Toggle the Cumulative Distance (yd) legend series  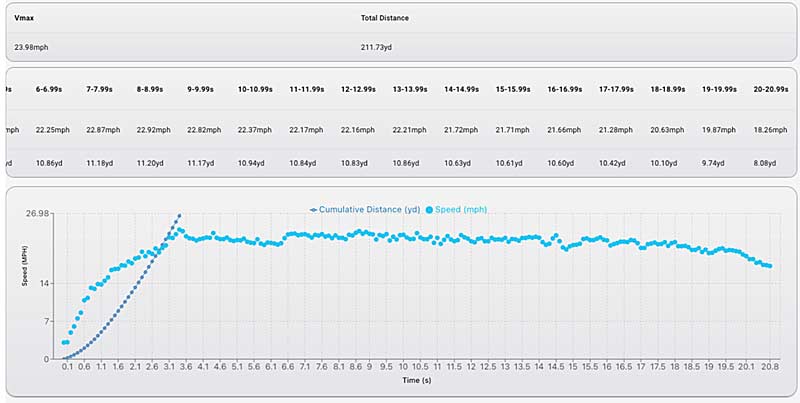tap(365, 210)
